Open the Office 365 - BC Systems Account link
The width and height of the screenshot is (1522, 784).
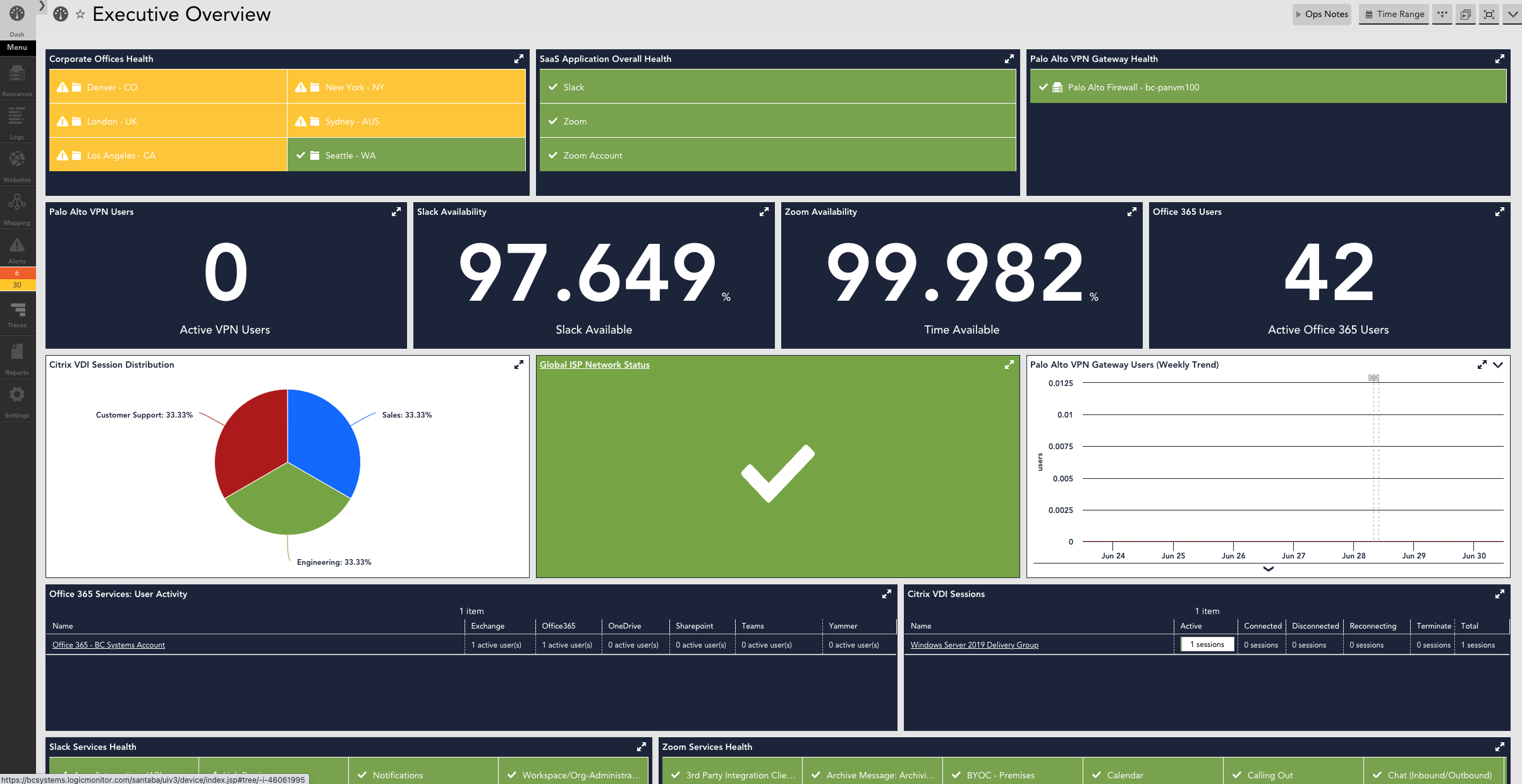(x=109, y=645)
